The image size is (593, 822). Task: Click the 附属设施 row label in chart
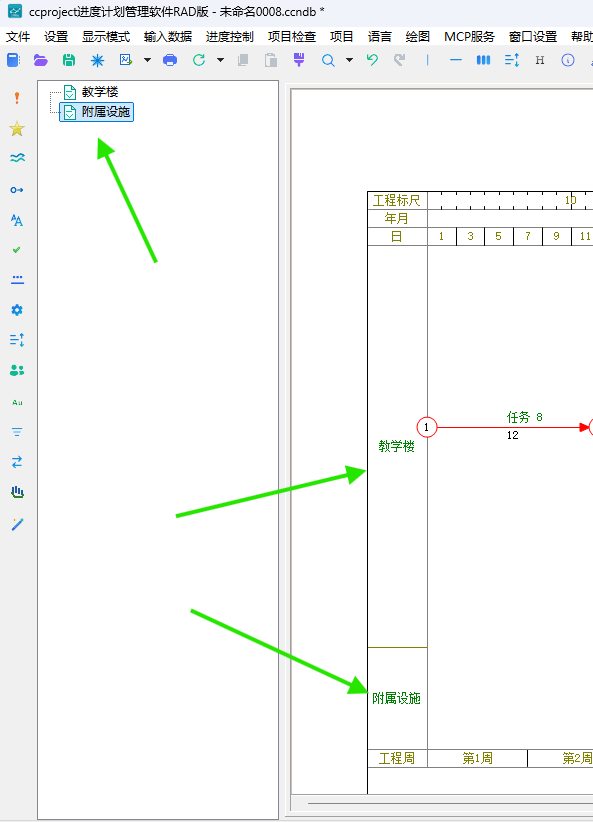(396, 698)
